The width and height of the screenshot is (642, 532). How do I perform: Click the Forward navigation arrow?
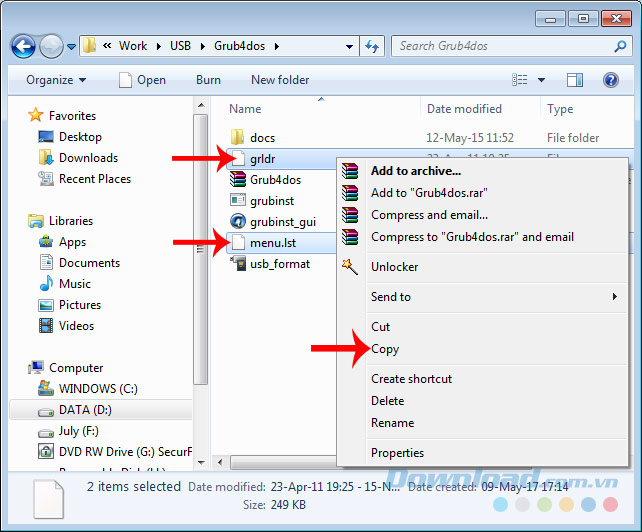click(51, 46)
